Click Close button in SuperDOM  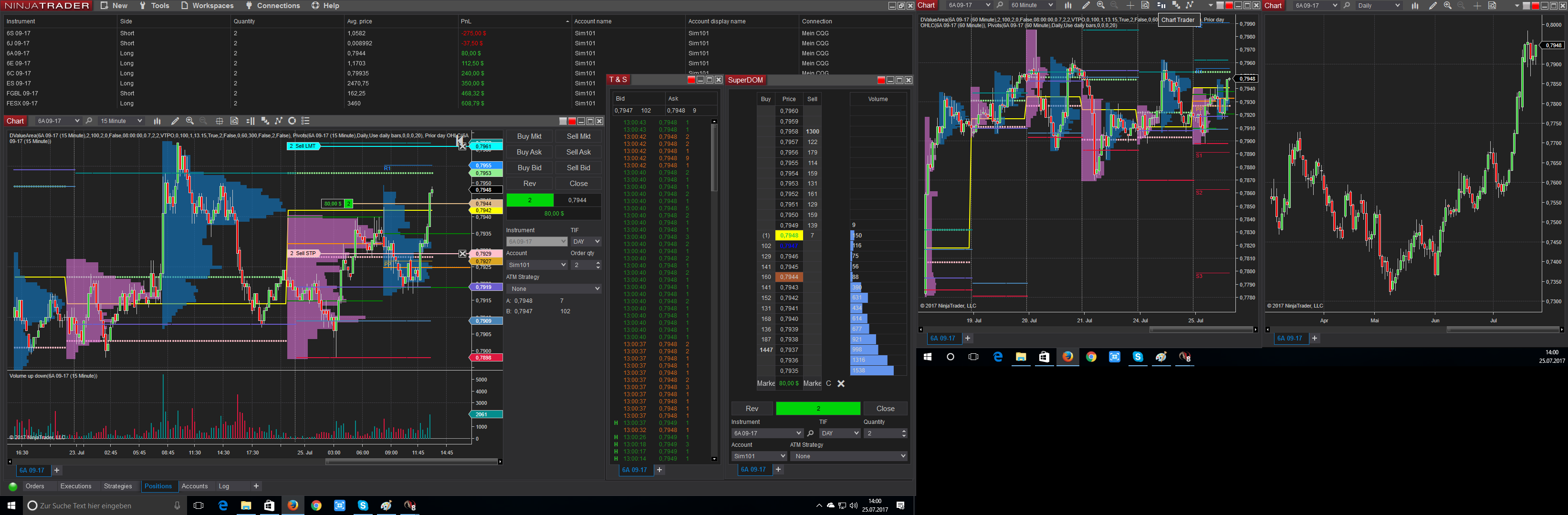(x=885, y=409)
